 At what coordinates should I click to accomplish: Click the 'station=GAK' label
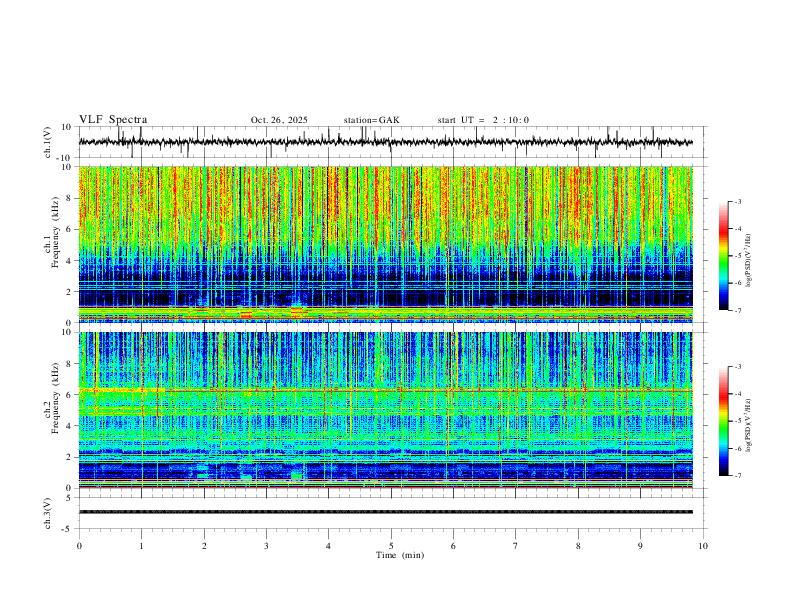(x=371, y=120)
